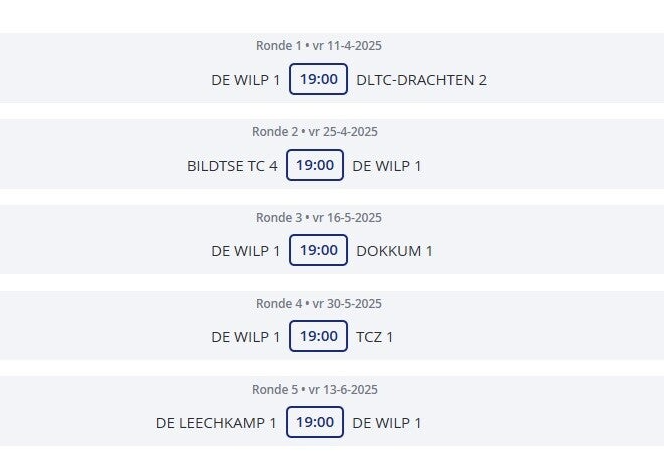This screenshot has height=476, width=664.
Task: Select the Ronde 2 vr 25-4-2025 header
Action: pyautogui.click(x=315, y=132)
